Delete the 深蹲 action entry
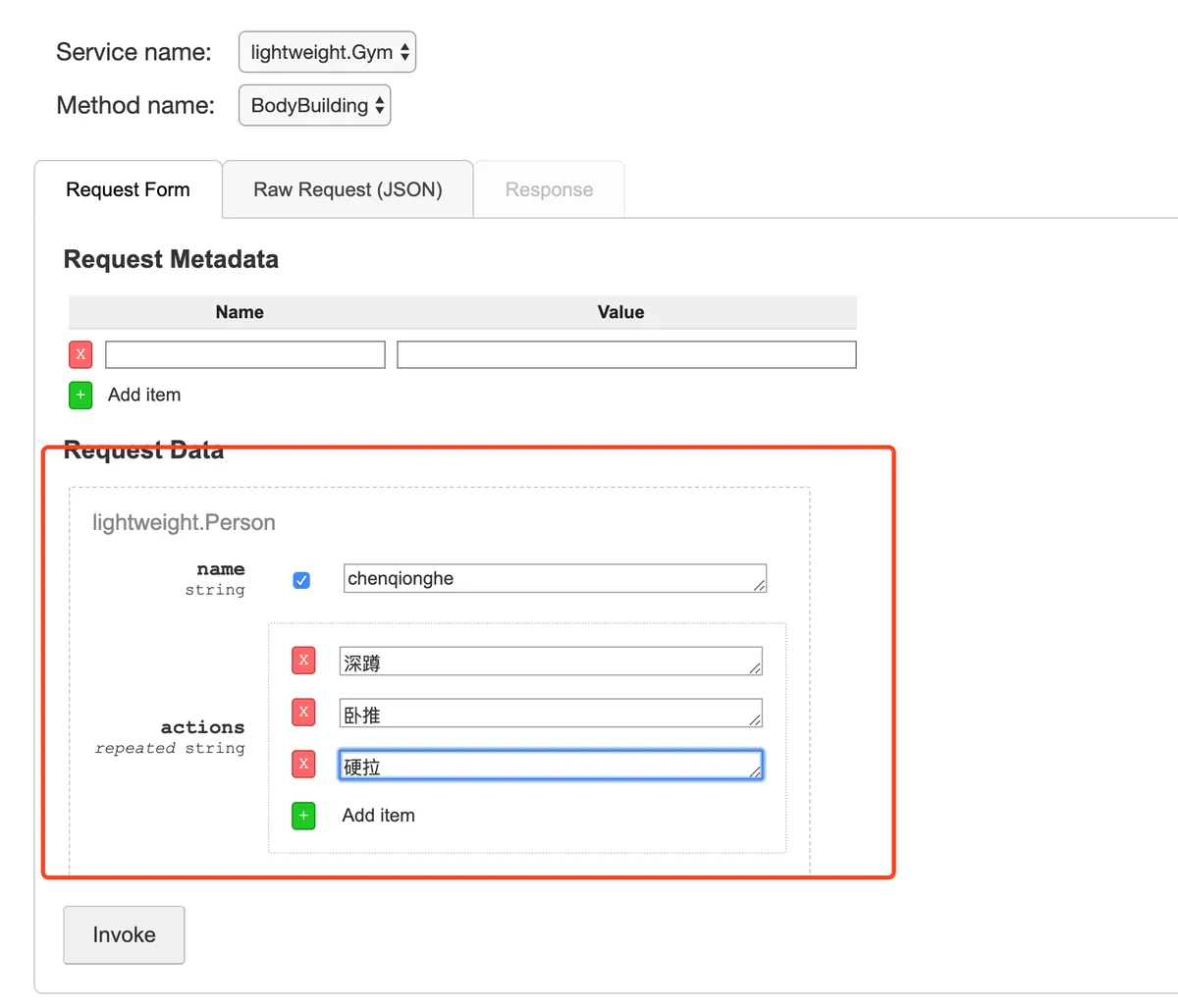The width and height of the screenshot is (1178, 1008). tap(303, 661)
